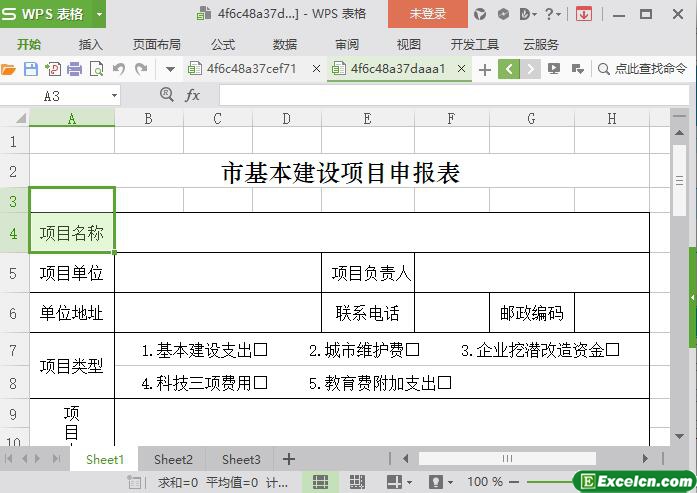Open the insert function fx button

tap(192, 95)
